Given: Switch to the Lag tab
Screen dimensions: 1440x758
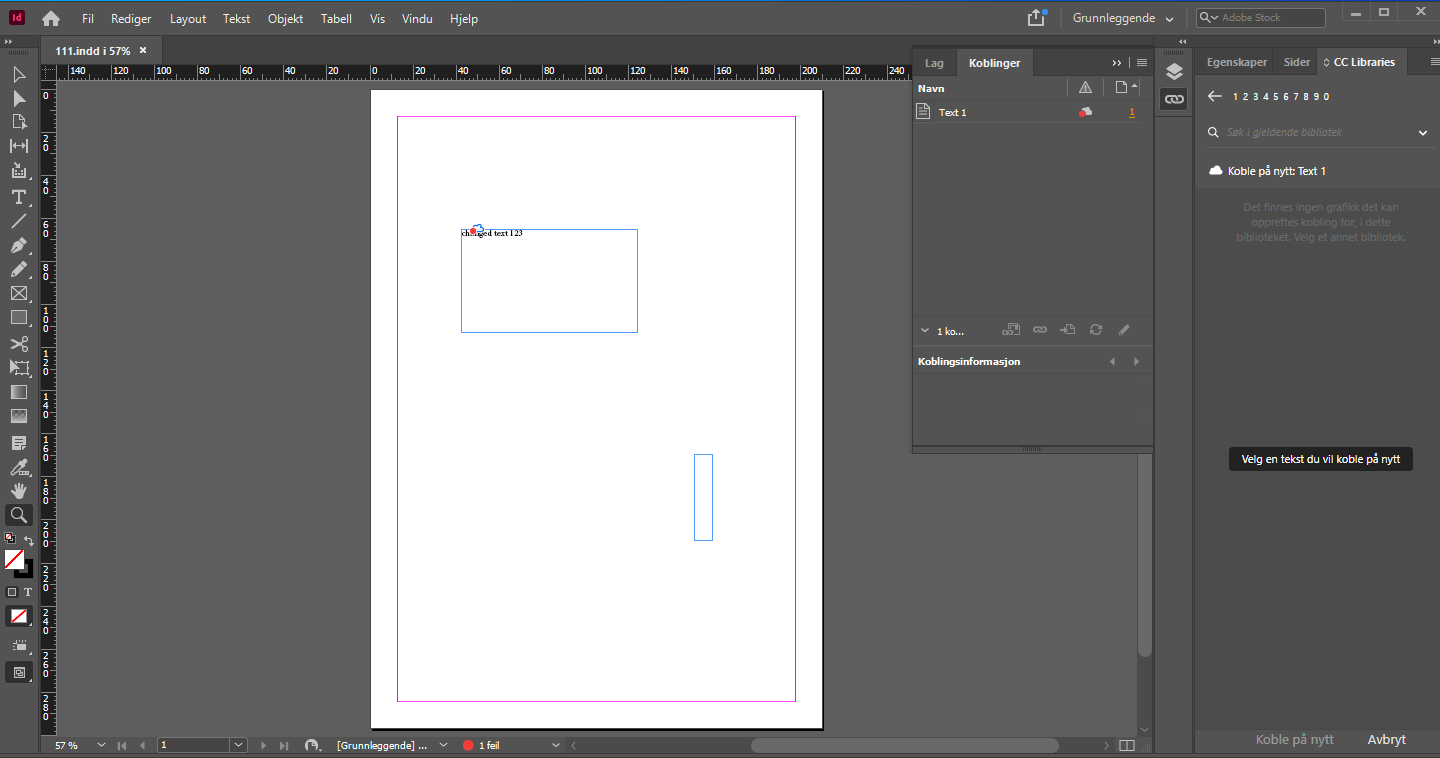Looking at the screenshot, I should click(x=934, y=62).
